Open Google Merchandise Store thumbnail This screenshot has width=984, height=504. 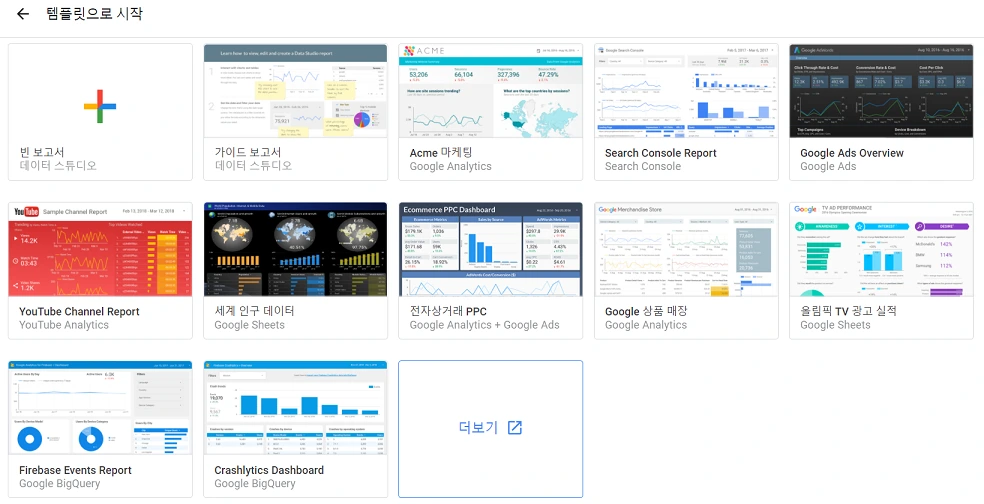686,249
